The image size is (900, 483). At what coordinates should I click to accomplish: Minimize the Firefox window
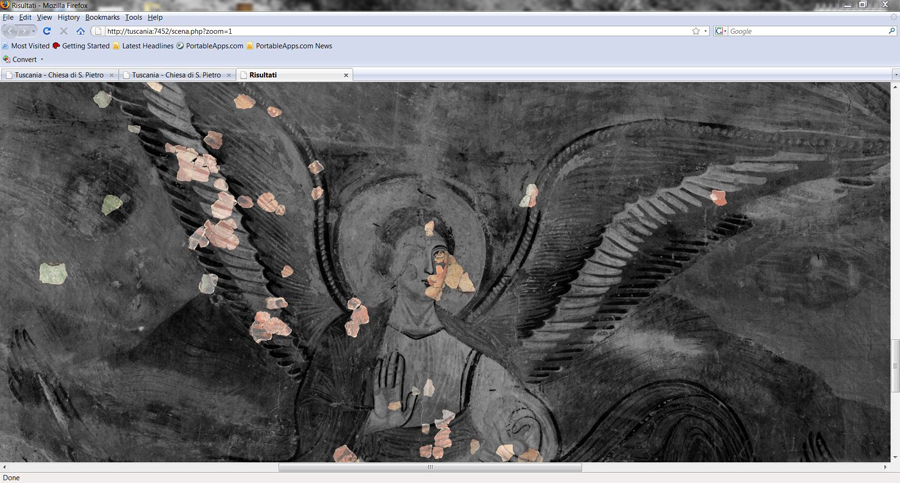pos(848,5)
